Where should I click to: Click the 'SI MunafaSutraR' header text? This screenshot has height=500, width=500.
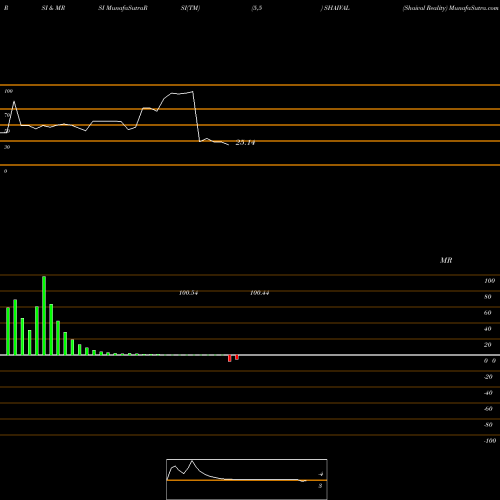[x=123, y=8]
